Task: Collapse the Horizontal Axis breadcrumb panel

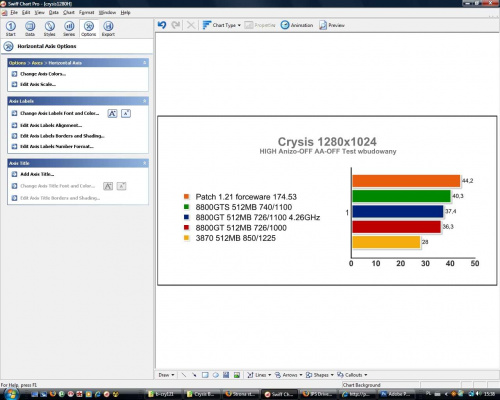Action: coord(145,63)
